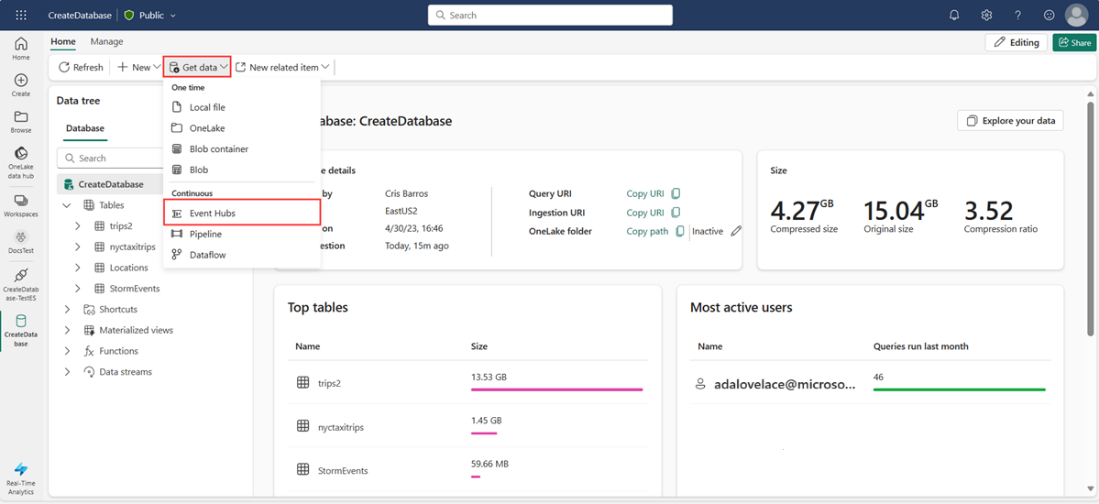This screenshot has width=1099, height=504.
Task: Click adalovelace user in Most active users
Action: click(x=786, y=383)
